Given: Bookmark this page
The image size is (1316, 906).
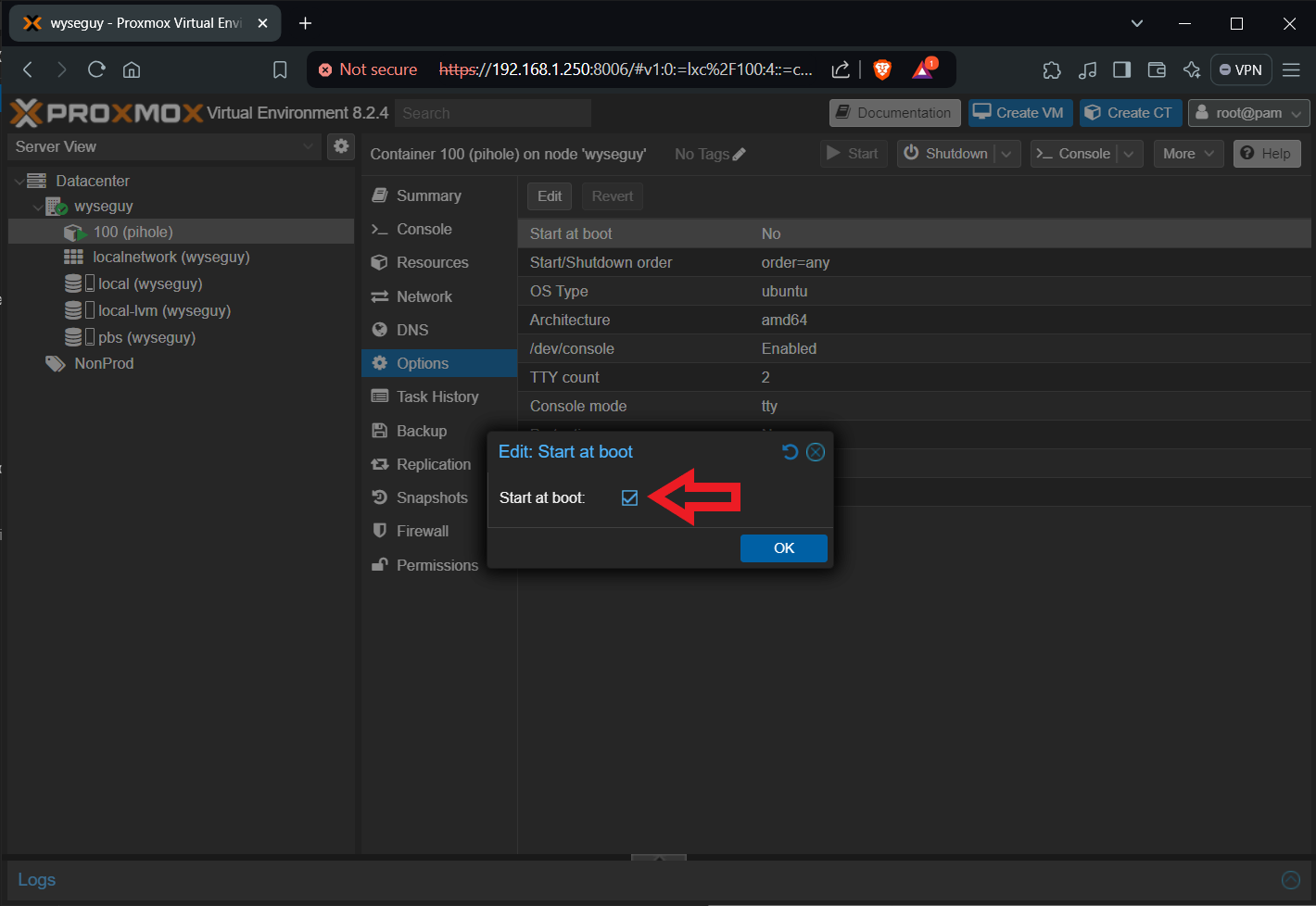Looking at the screenshot, I should coord(280,69).
